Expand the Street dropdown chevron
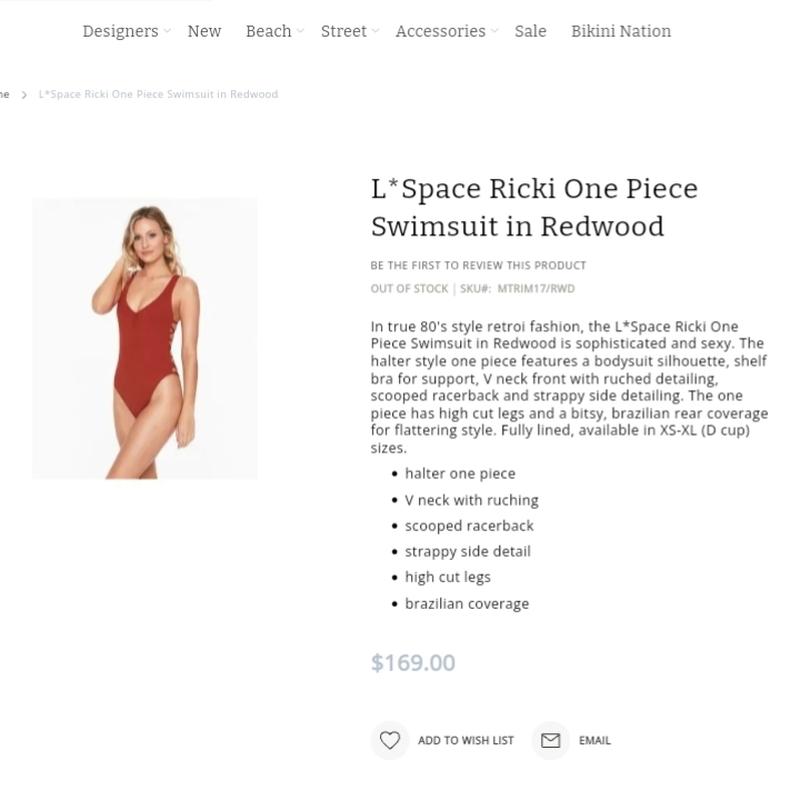This screenshot has width=800, height=800. [376, 31]
